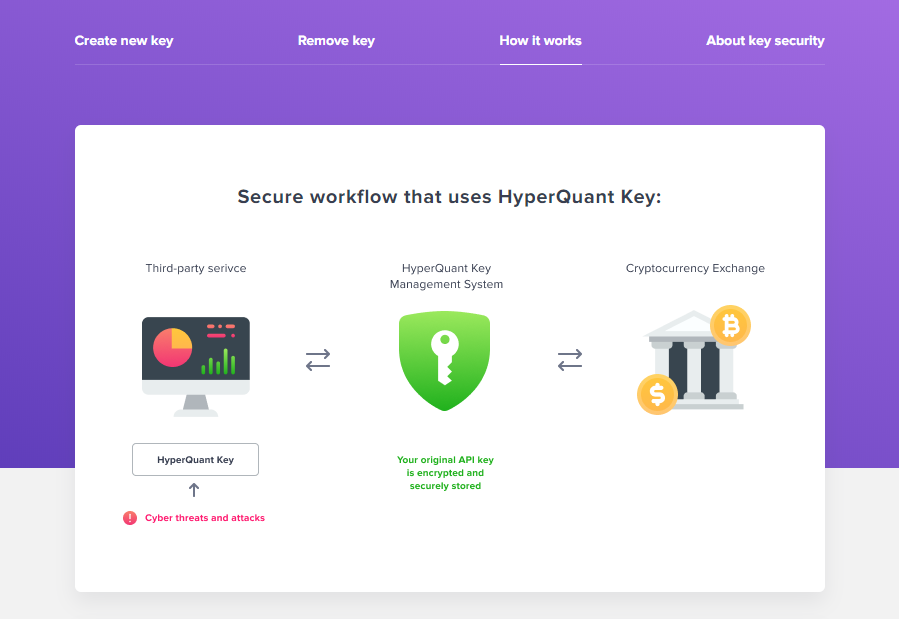Click the green shield key icon
The height and width of the screenshot is (619, 899).
[444, 361]
